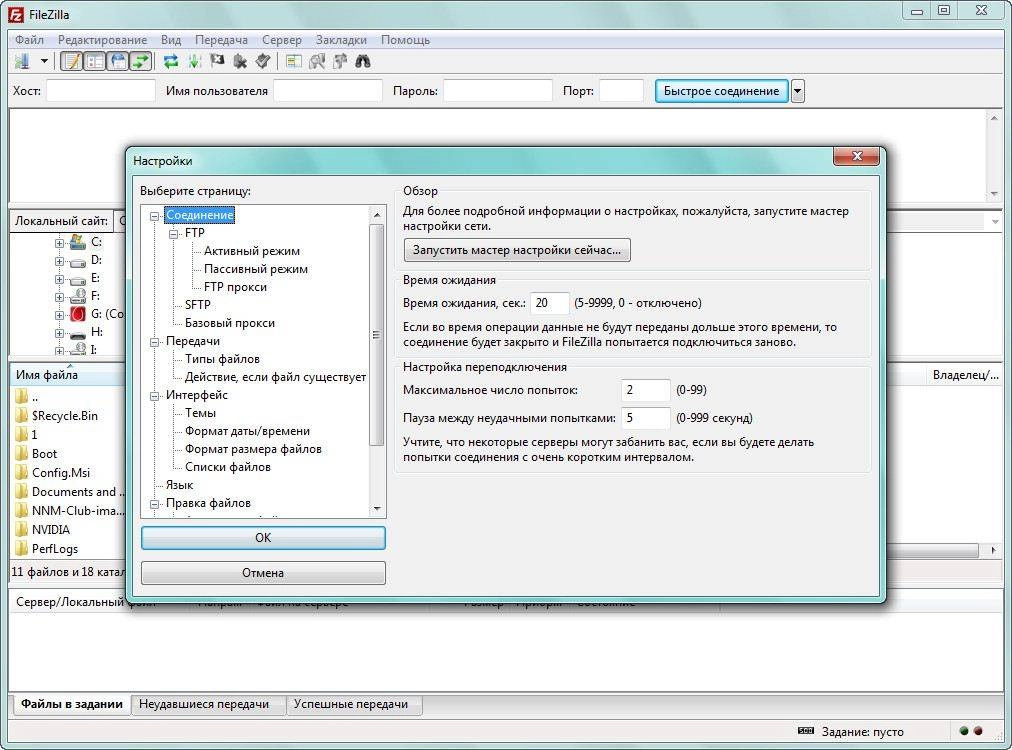Click the Имя пользователя input field
Image resolution: width=1012 pixels, height=750 pixels.
328,91
